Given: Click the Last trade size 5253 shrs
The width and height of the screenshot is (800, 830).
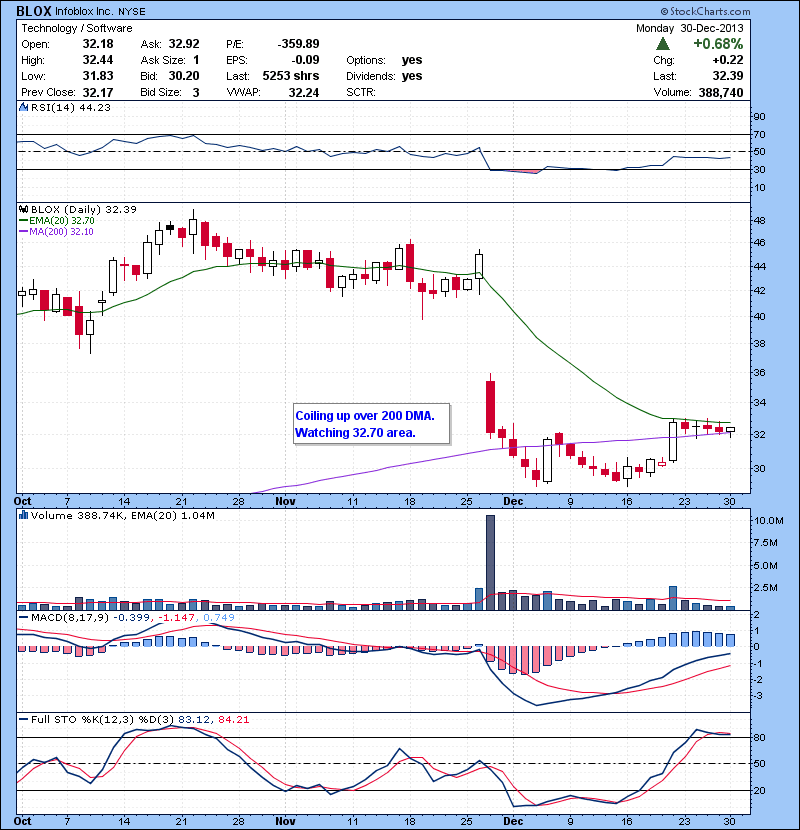Looking at the screenshot, I should point(291,76).
